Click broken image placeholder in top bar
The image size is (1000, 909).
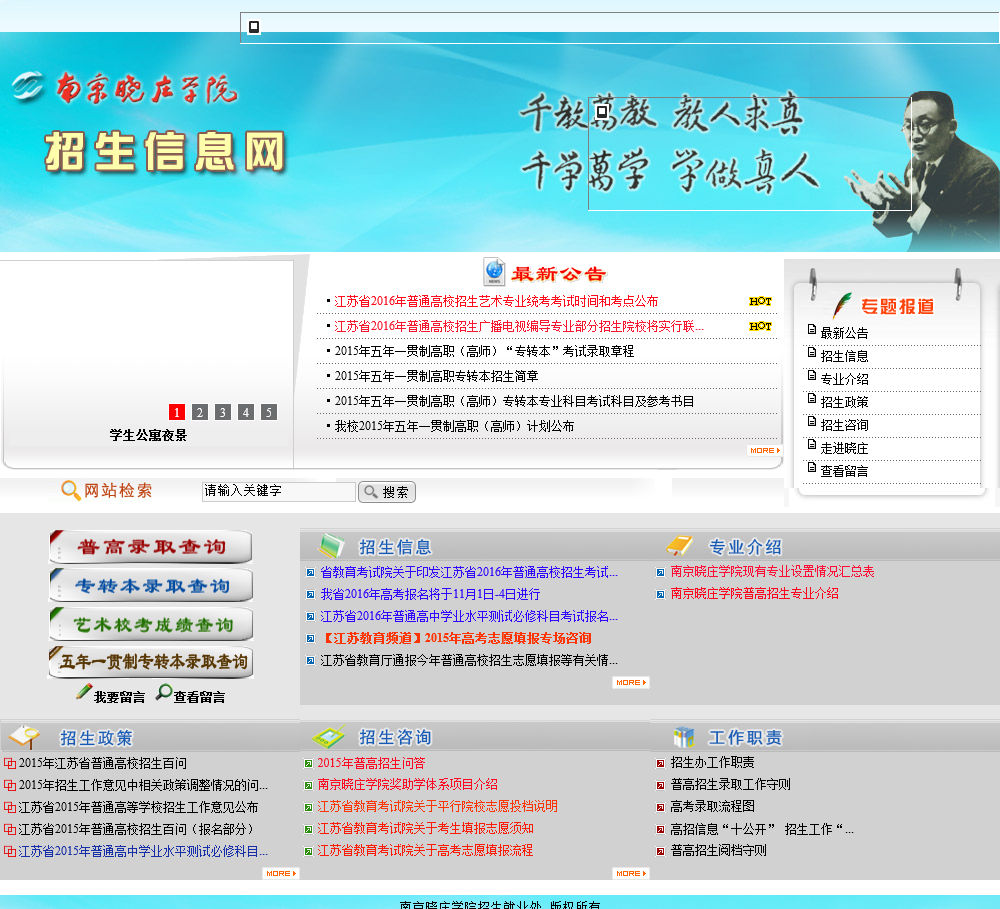pyautogui.click(x=254, y=27)
